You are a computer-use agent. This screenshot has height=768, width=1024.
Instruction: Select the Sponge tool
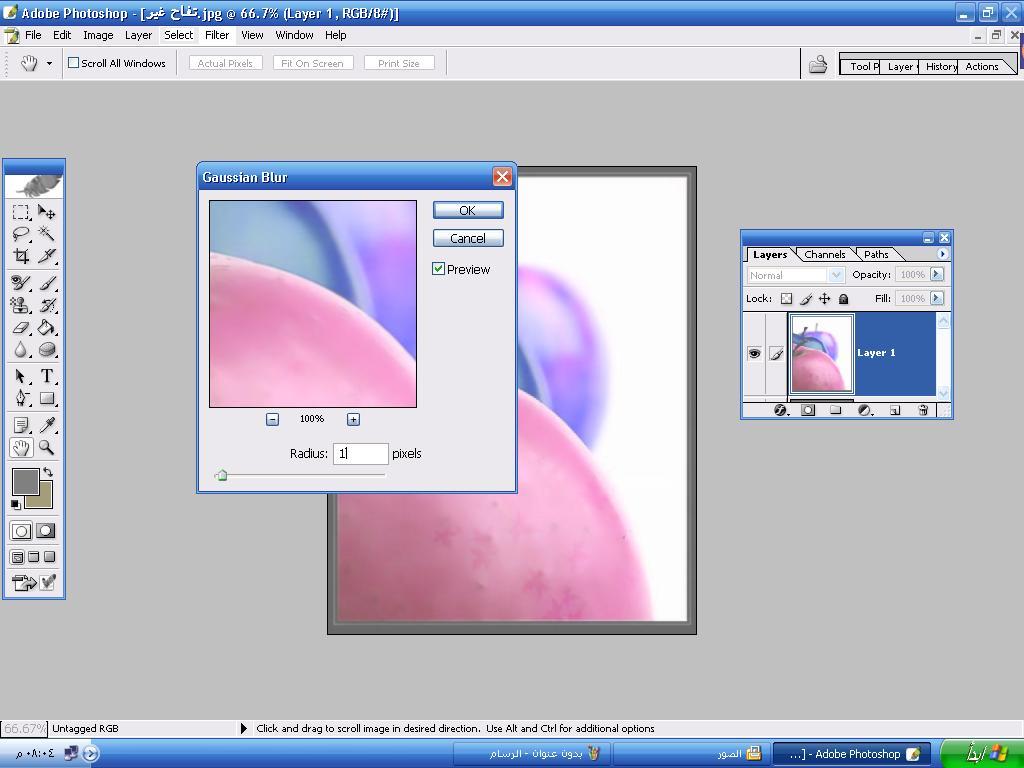(46, 350)
